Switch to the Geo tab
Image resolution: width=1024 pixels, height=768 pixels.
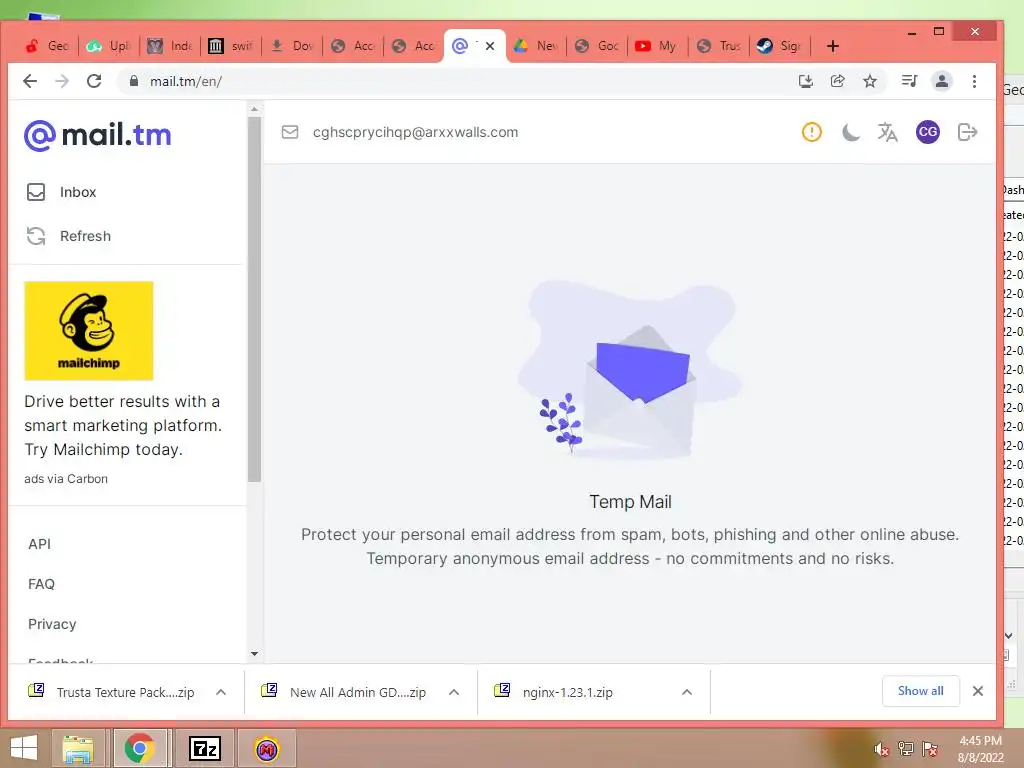tap(47, 46)
